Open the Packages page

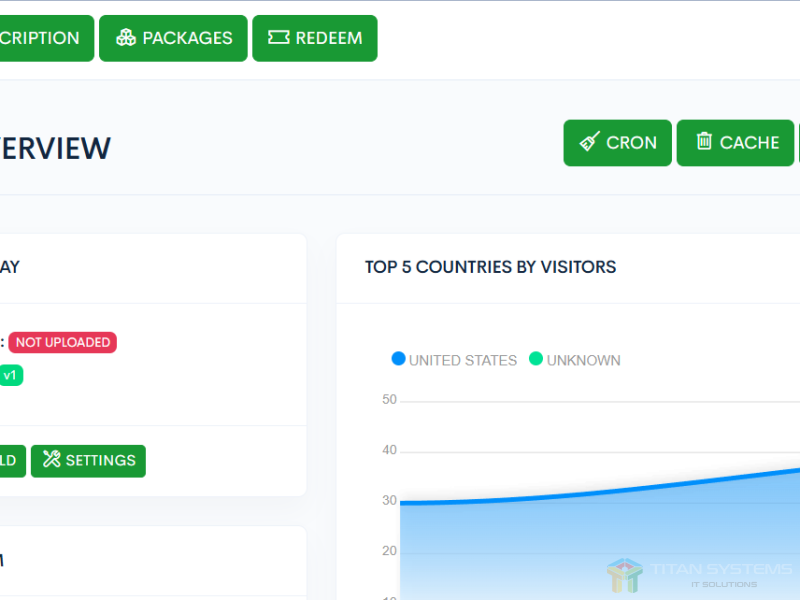tap(173, 38)
